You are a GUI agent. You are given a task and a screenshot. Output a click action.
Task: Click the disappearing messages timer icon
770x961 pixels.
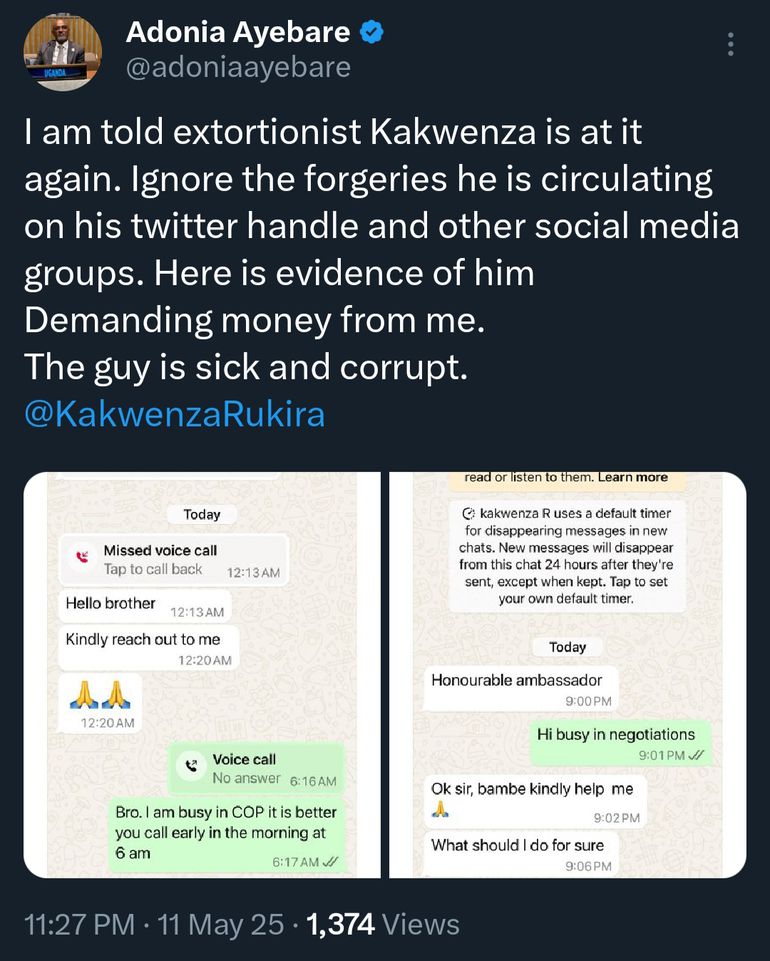tap(469, 513)
